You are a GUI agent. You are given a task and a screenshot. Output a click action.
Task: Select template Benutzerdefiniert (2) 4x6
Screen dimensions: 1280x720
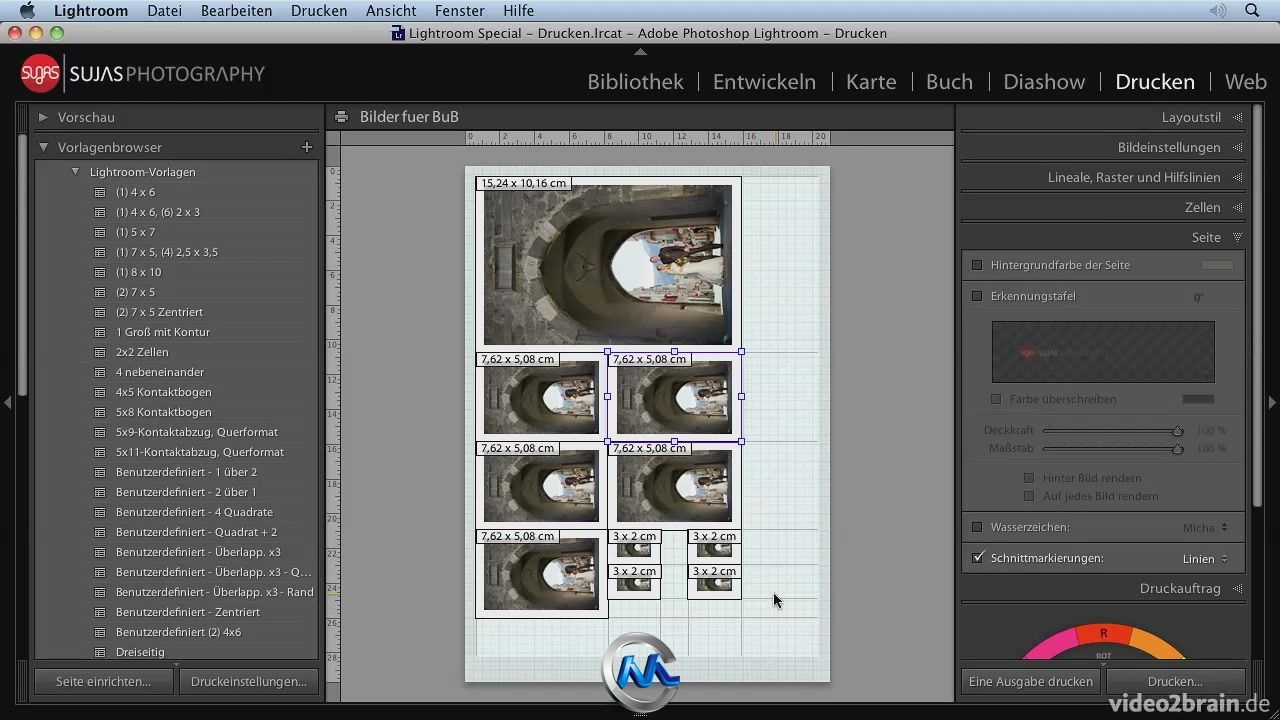178,632
